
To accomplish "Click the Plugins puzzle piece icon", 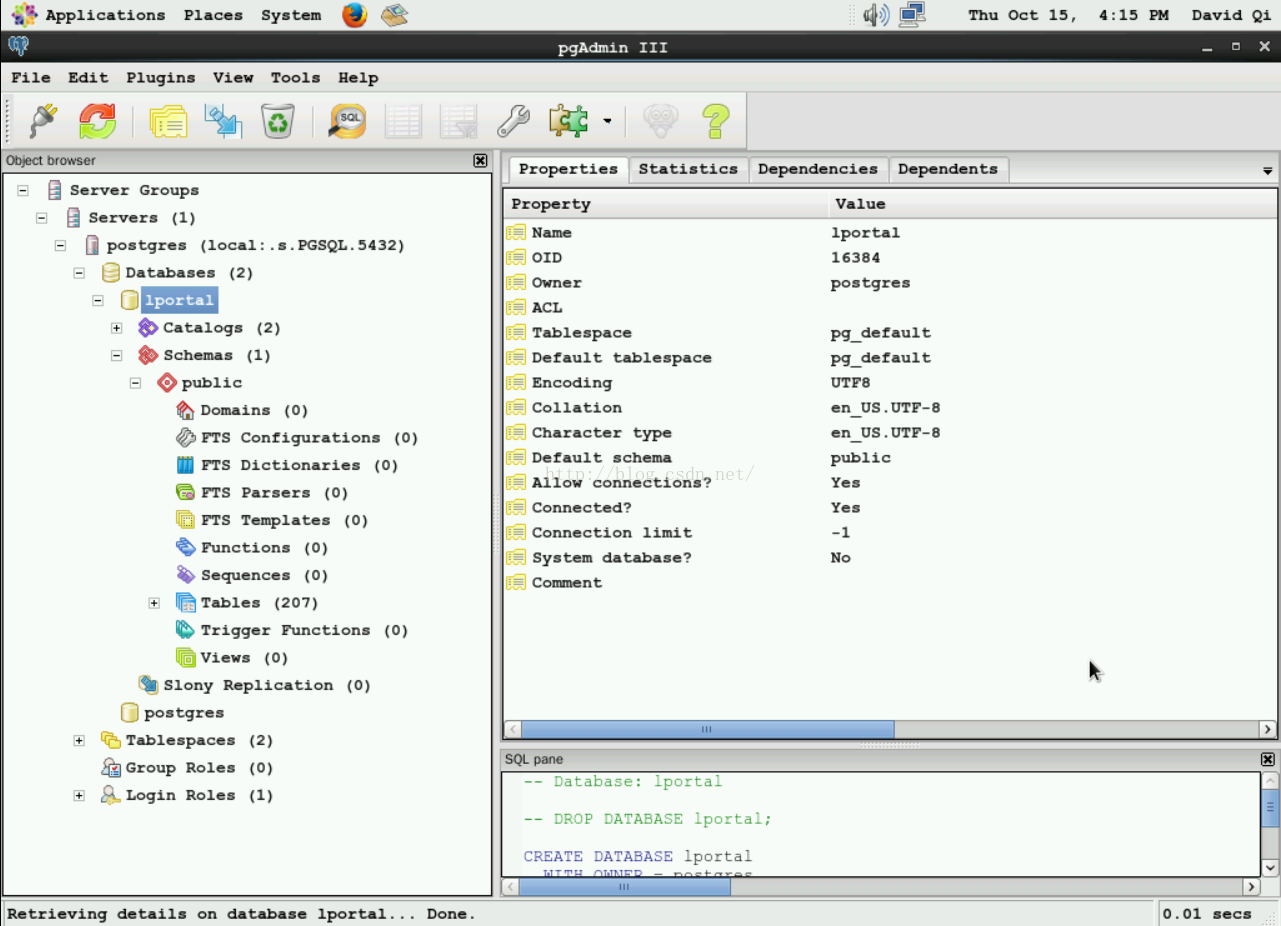I will point(568,122).
